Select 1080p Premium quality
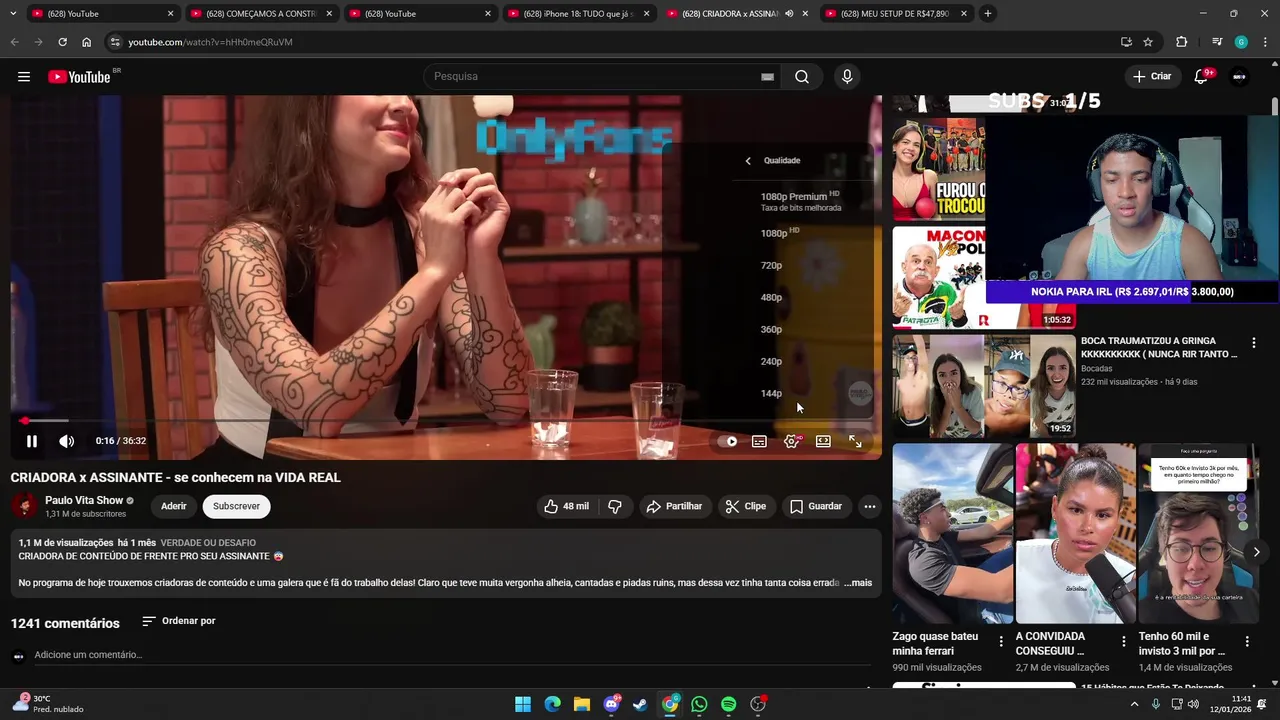This screenshot has height=720, width=1280. coord(803,201)
